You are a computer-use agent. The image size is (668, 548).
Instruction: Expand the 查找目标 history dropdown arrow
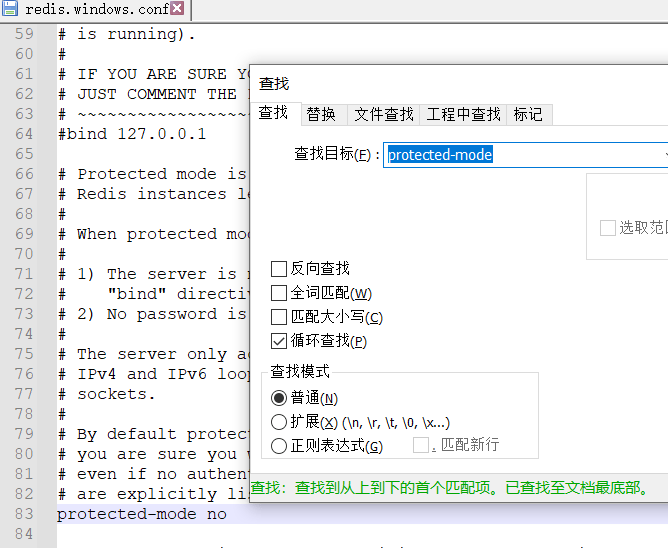pos(664,155)
